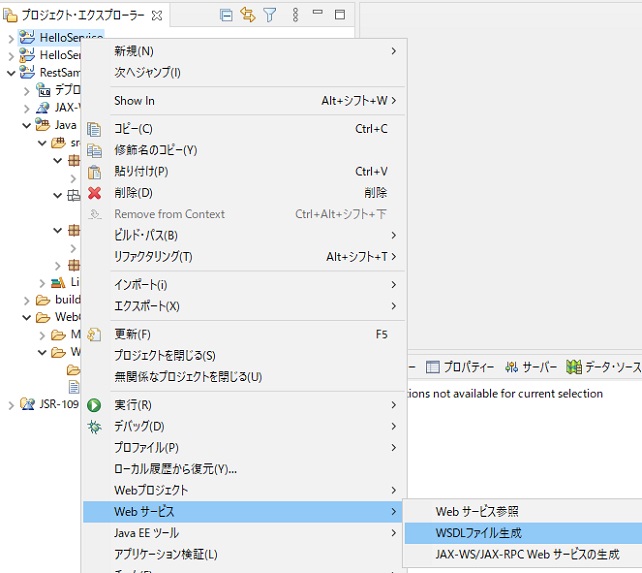
Task: Expand the デプロ deployment descriptor node
Action: tap(27, 91)
